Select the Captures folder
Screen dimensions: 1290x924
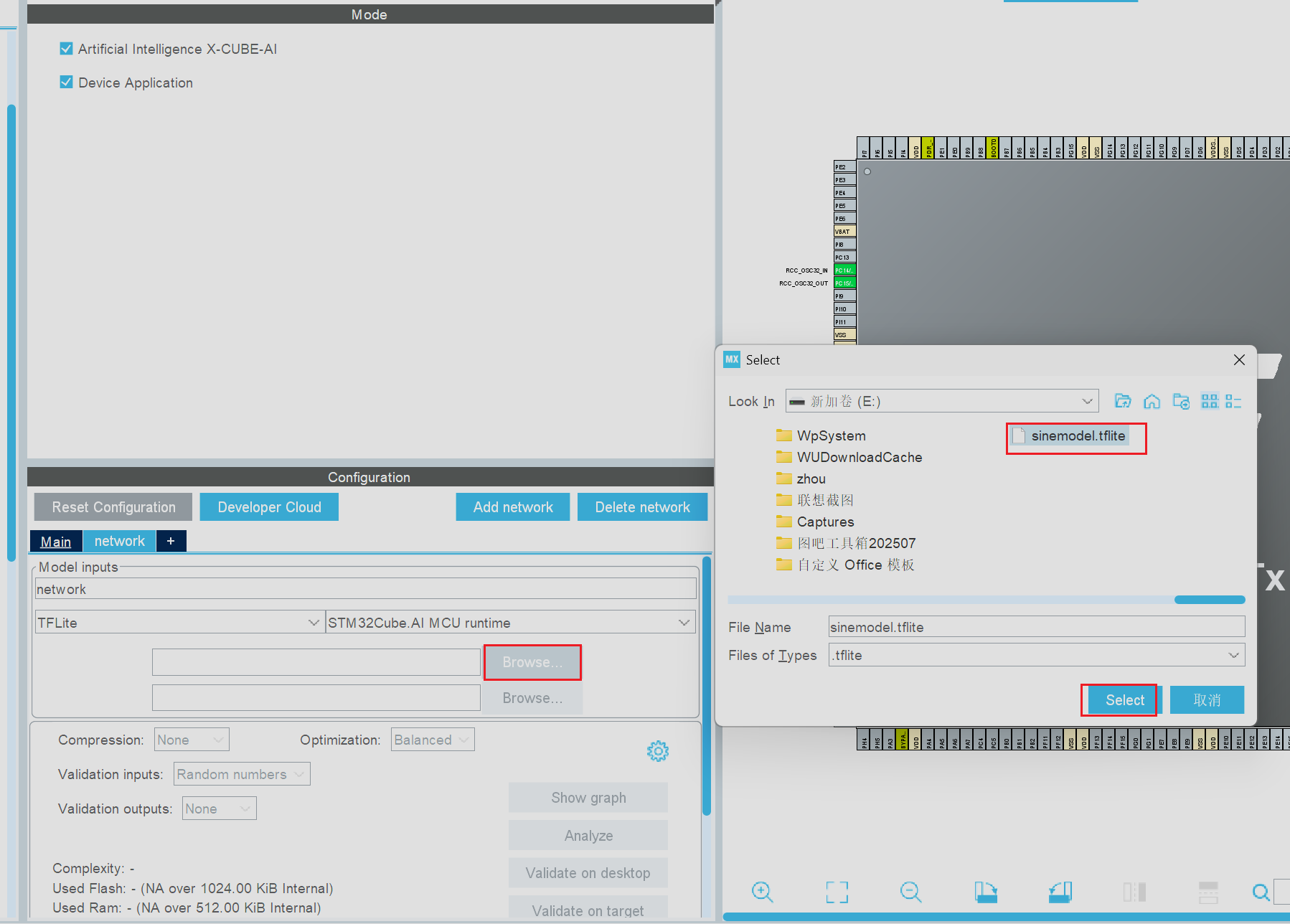click(815, 522)
